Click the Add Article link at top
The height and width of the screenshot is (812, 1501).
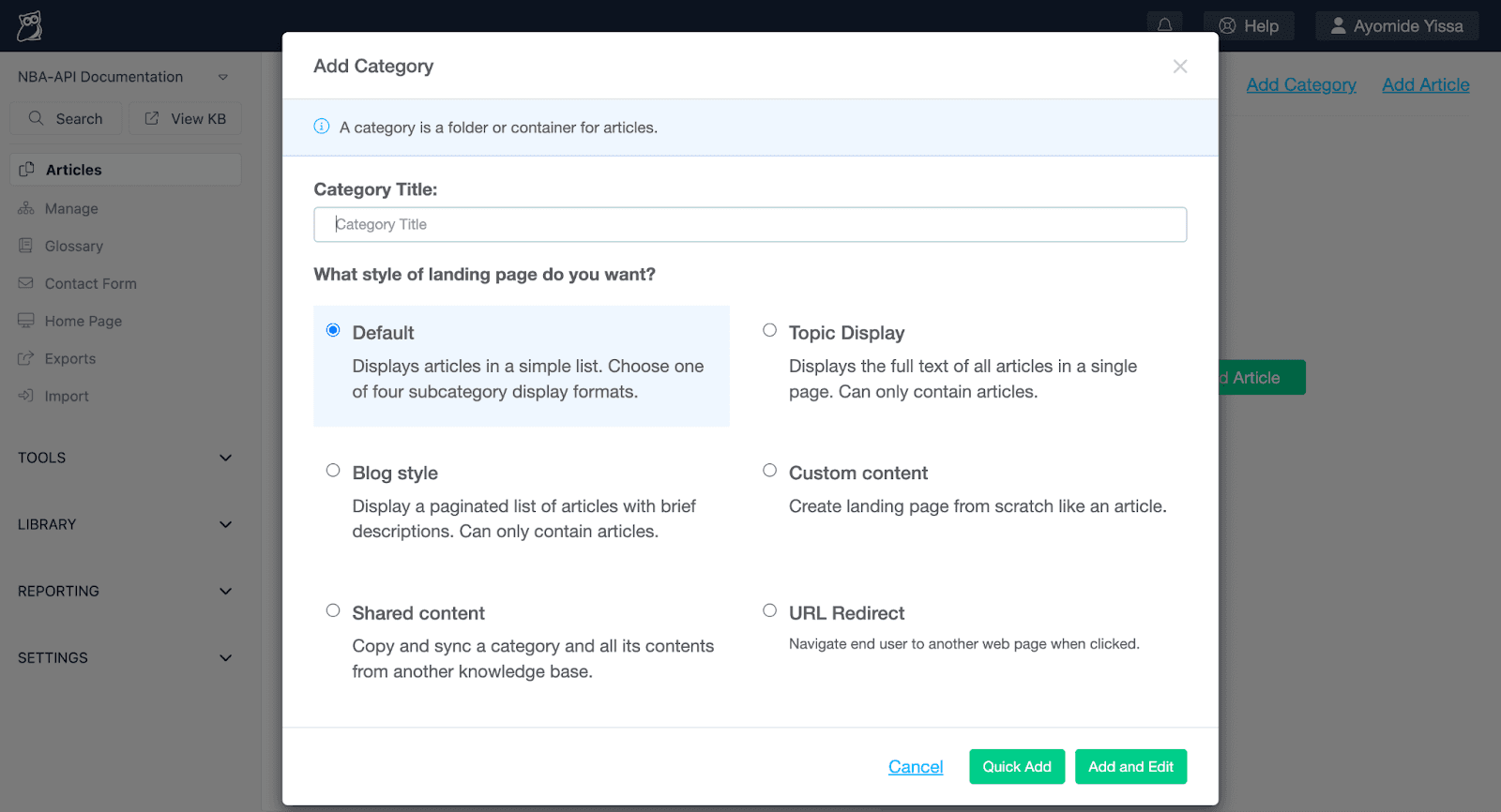tap(1425, 84)
